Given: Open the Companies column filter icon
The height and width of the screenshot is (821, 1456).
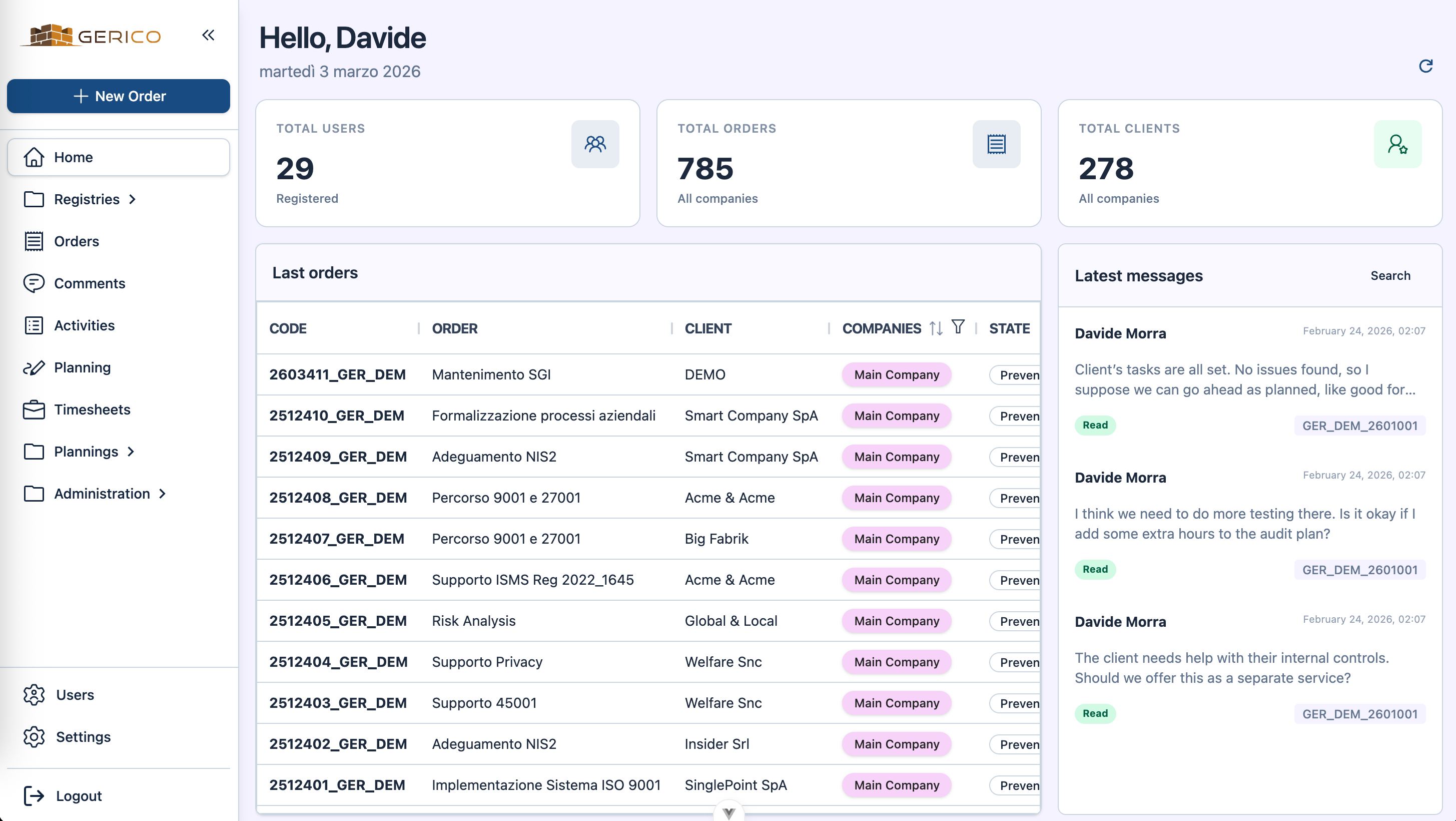Looking at the screenshot, I should click(958, 327).
